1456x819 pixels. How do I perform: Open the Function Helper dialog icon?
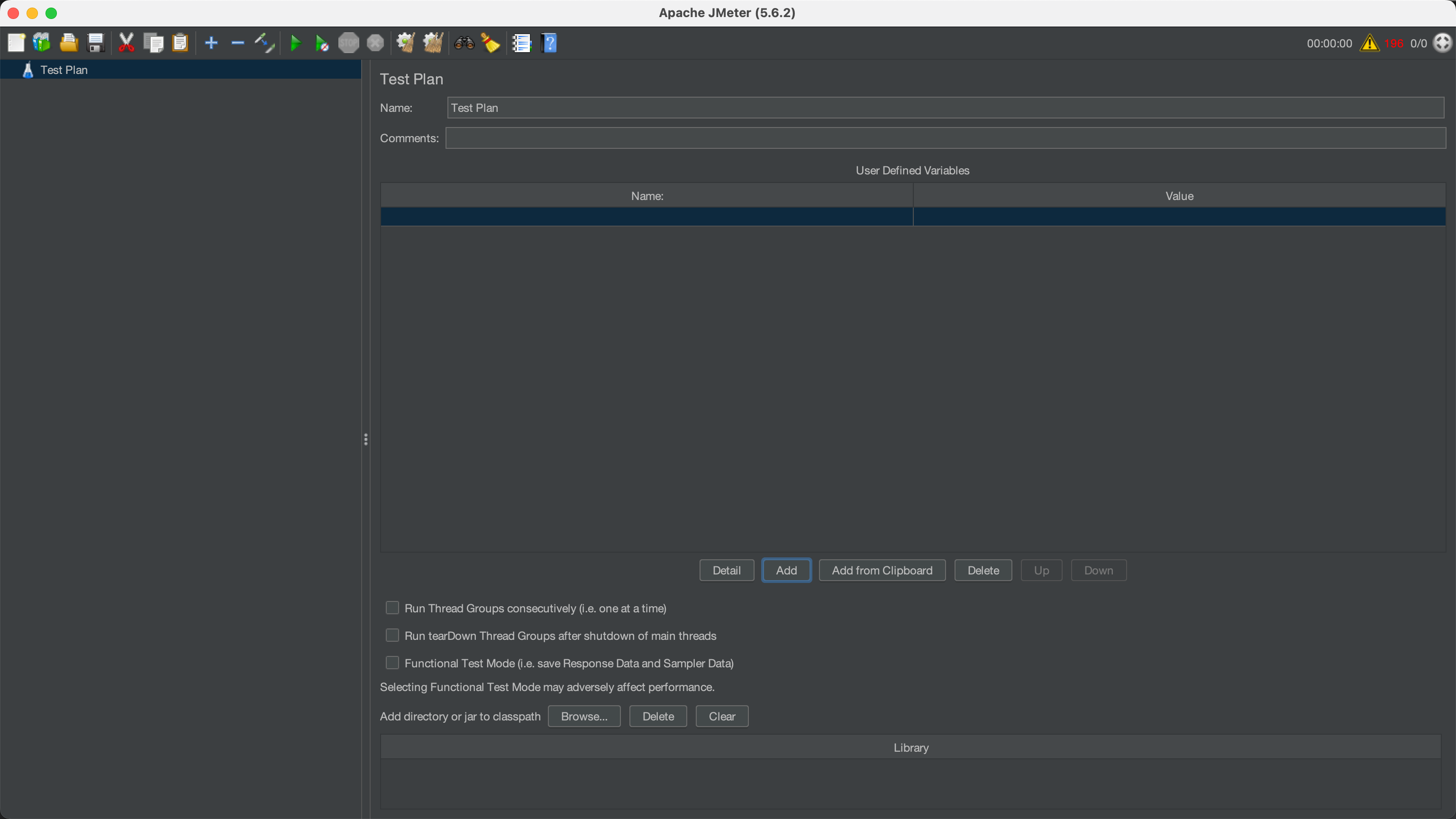521,43
